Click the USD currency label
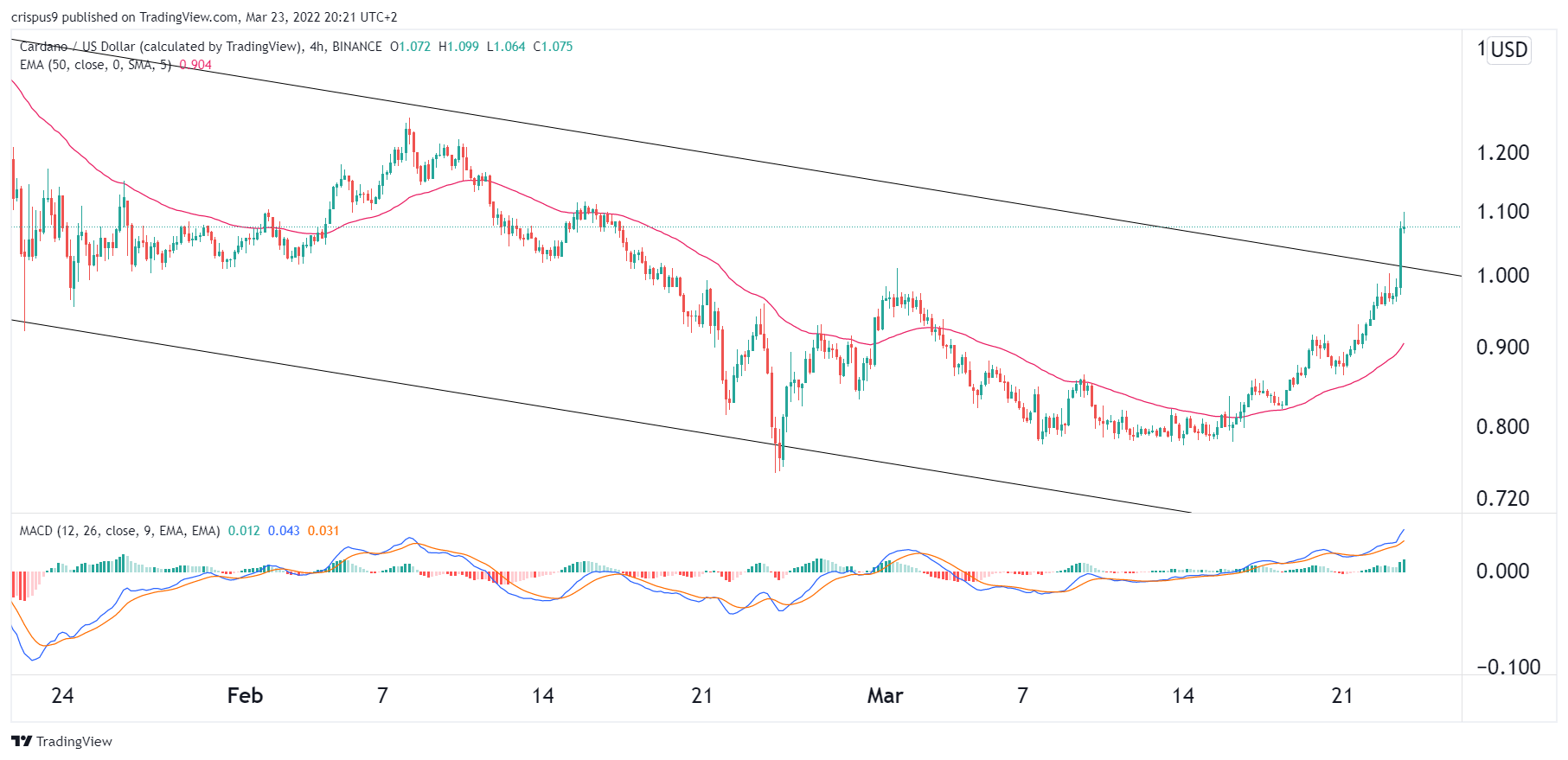The height and width of the screenshot is (760, 1568). 1509,49
